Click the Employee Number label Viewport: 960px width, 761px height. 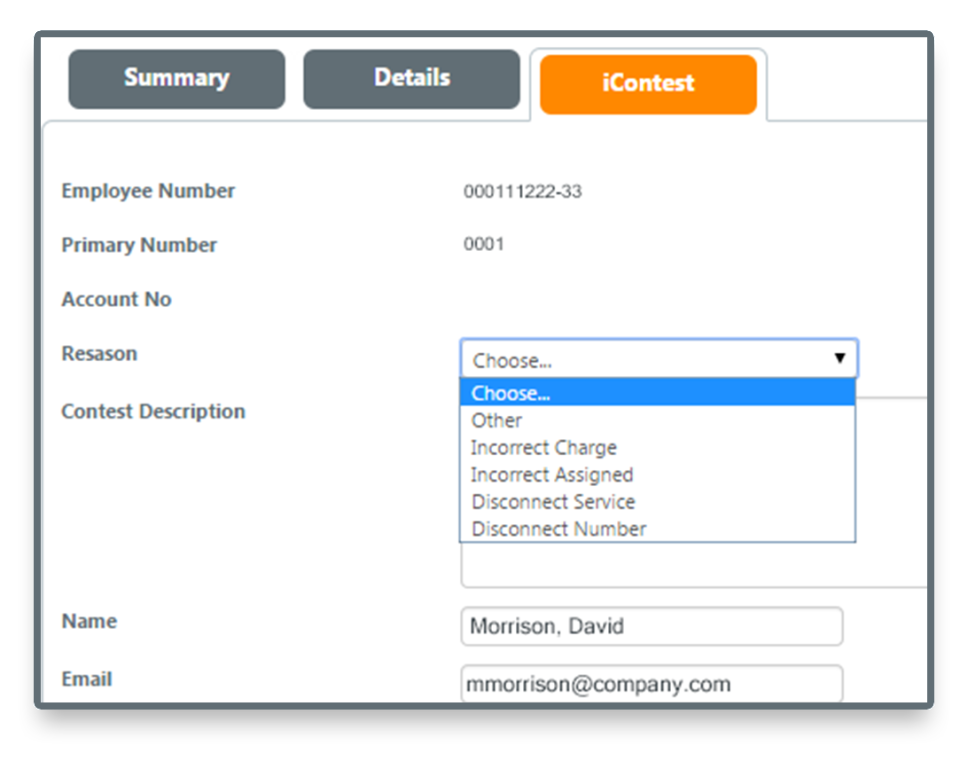pos(148,191)
